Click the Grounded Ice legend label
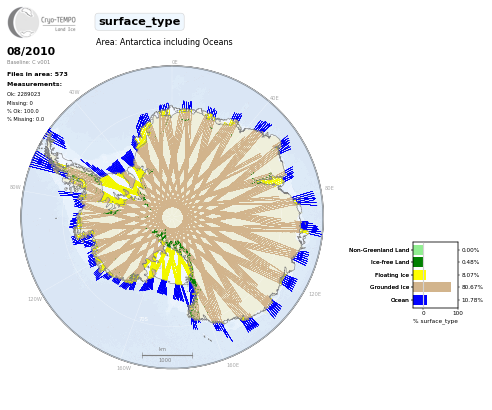This screenshot has width=492, height=410. (389, 287)
